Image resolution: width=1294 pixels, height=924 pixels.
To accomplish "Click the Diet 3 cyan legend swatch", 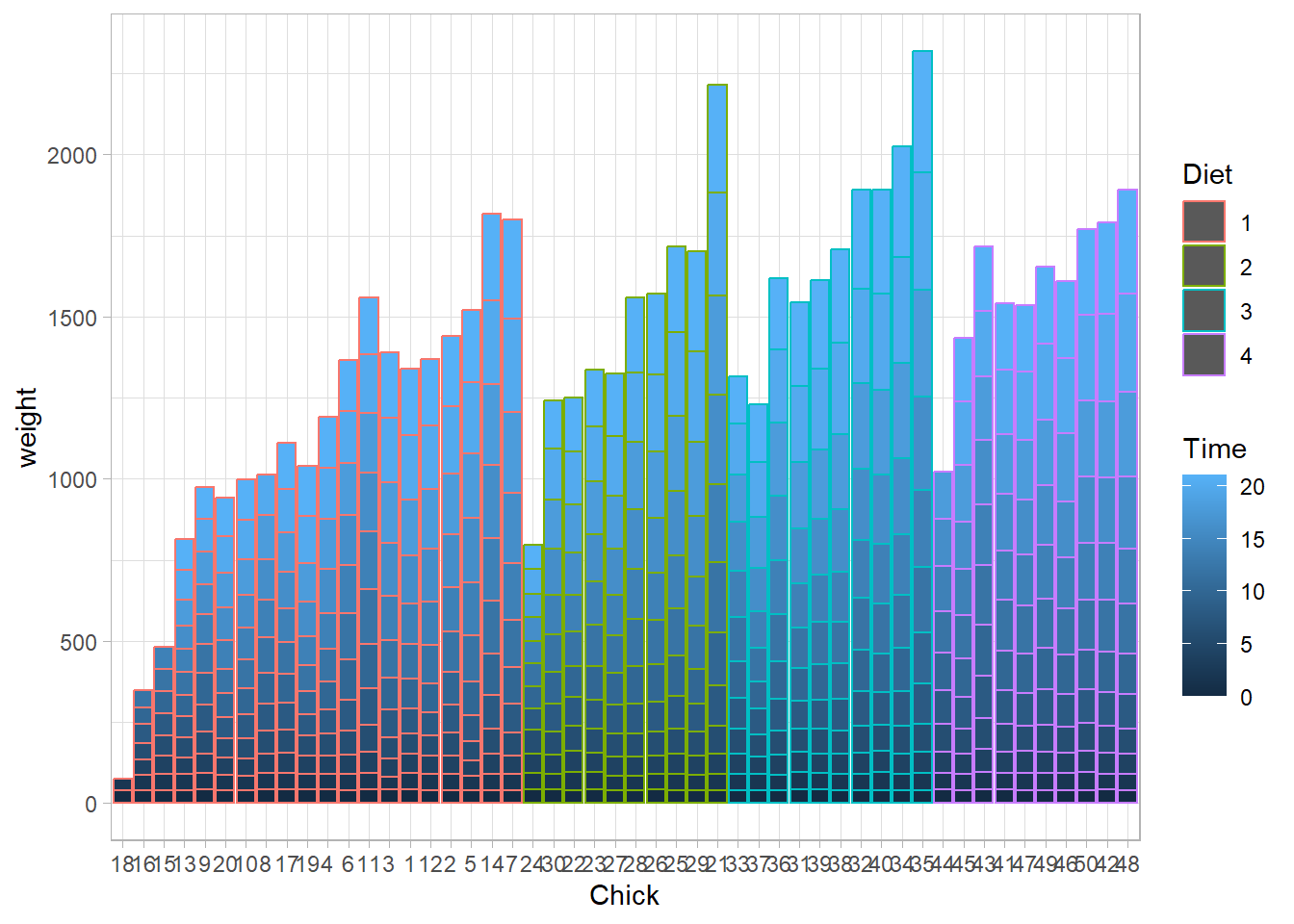I will point(1203,311).
